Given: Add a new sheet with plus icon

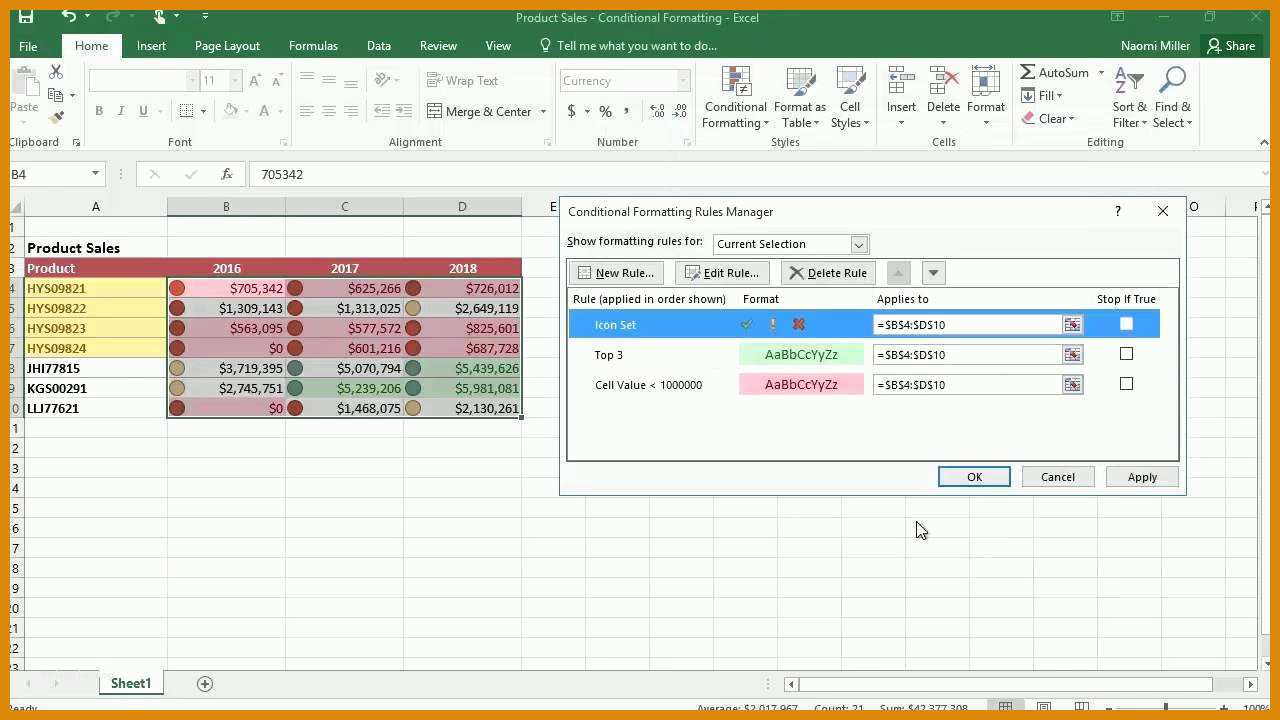Looking at the screenshot, I should [x=205, y=683].
